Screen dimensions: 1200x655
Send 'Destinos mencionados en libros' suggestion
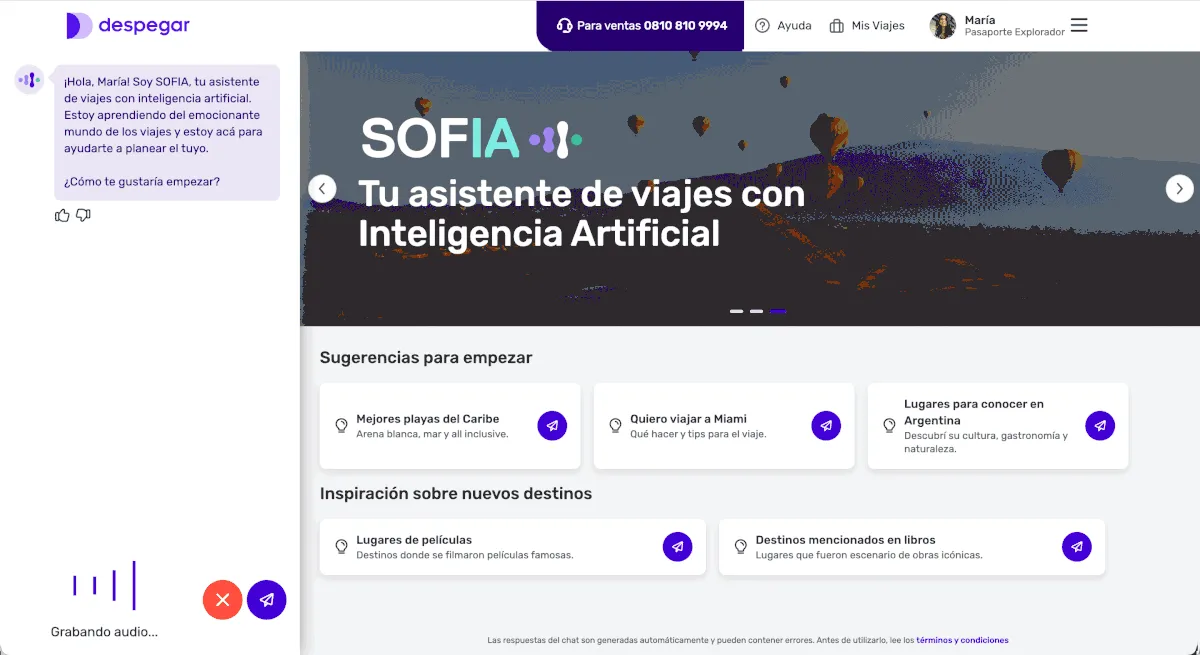click(1077, 547)
